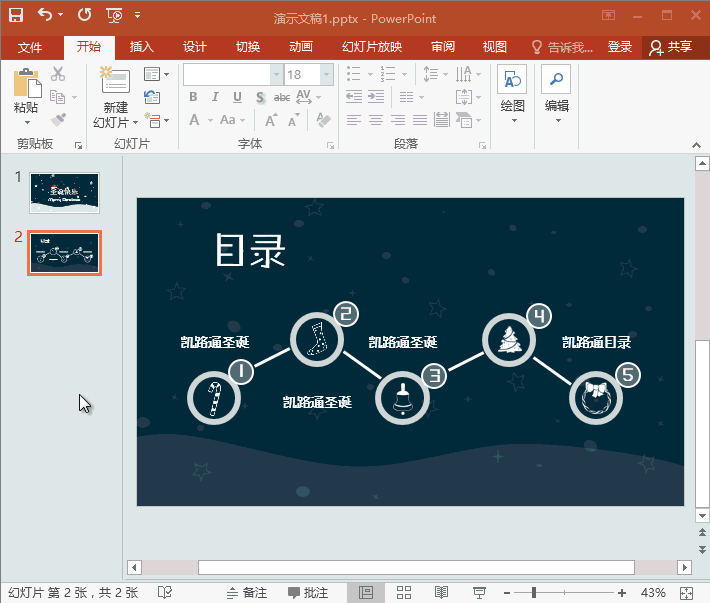
Task: Select slide 1 thumbnail in panel
Action: click(64, 192)
